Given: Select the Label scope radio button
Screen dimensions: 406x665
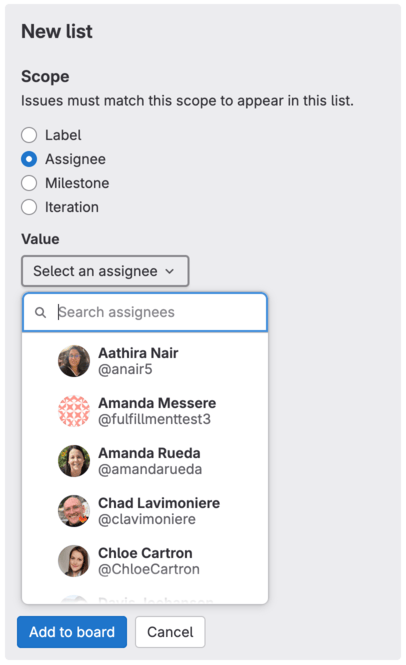Looking at the screenshot, I should tap(29, 135).
